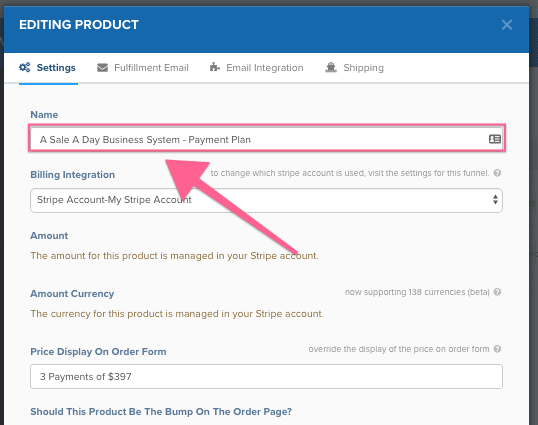
Task: Click the Amount label
Action: pyautogui.click(x=49, y=236)
